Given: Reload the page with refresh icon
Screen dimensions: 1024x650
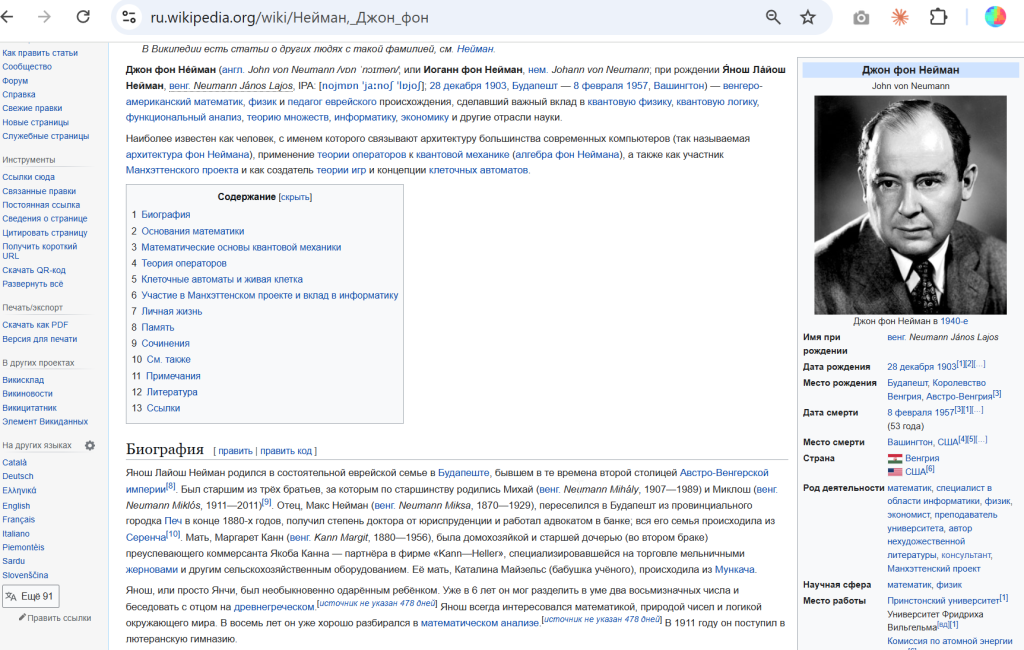Looking at the screenshot, I should pos(83,17).
